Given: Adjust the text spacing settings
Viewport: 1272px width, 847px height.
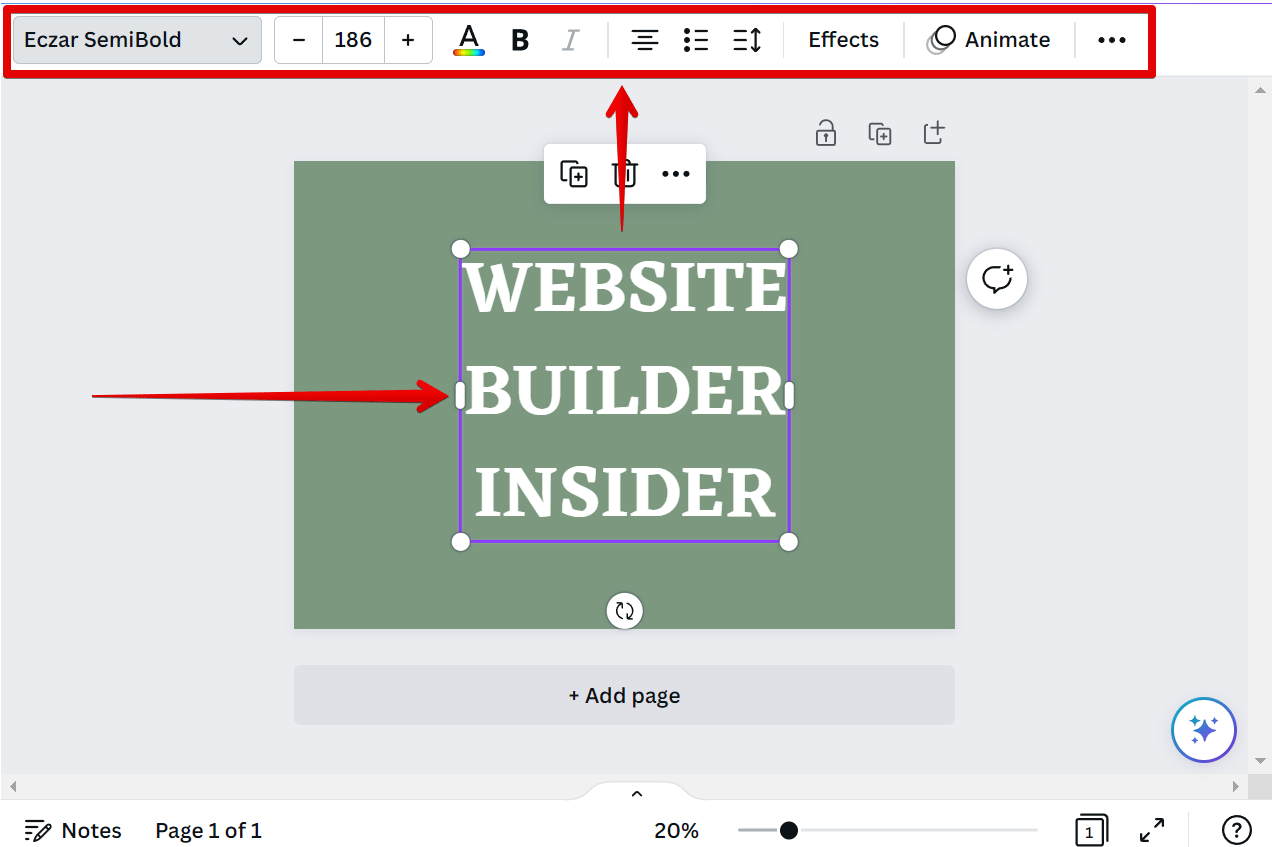Looking at the screenshot, I should coord(747,40).
